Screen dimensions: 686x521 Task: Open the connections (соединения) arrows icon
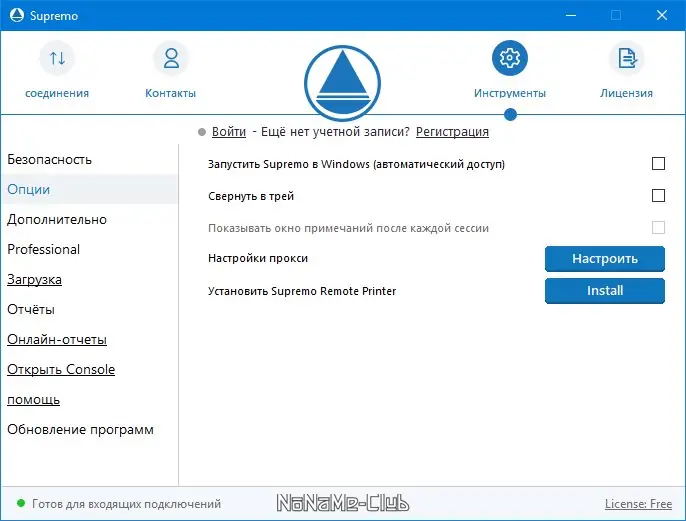coord(57,58)
